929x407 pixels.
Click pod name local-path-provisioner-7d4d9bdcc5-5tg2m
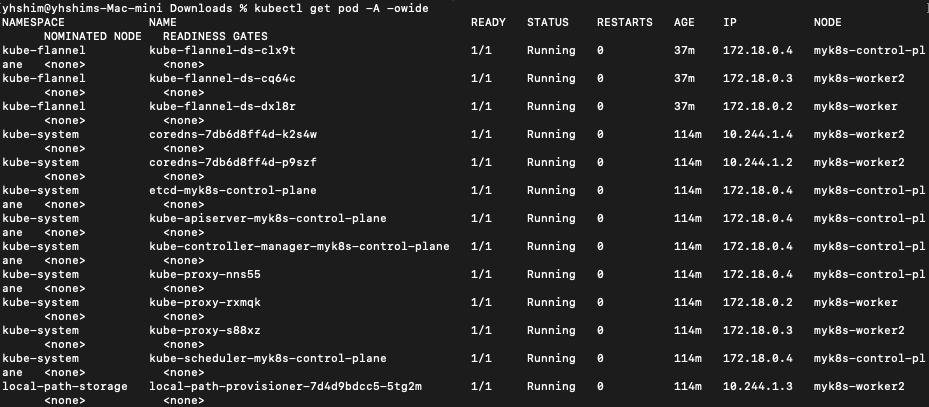(x=285, y=386)
